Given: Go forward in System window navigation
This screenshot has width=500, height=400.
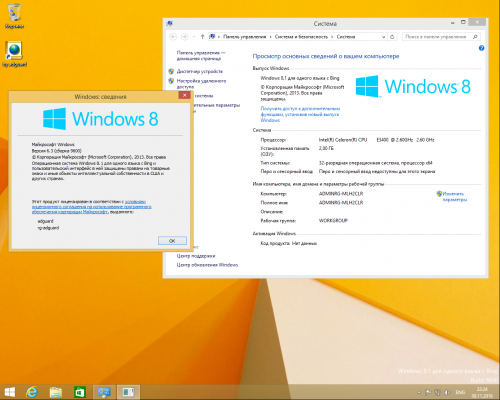Looking at the screenshot, I should (x=184, y=37).
